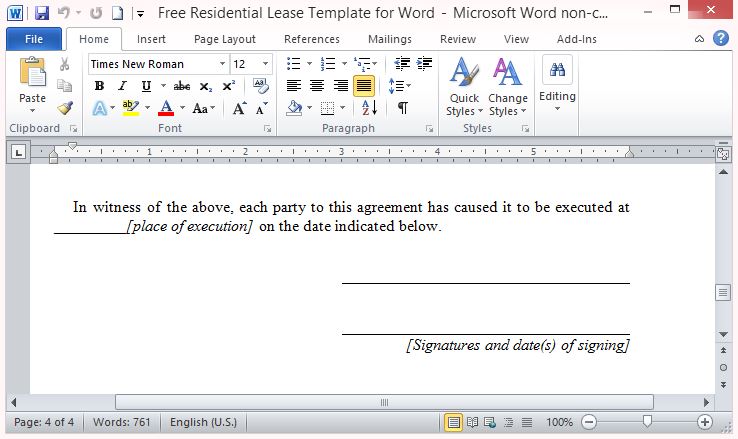Click the Clear Formatting eraser icon
The width and height of the screenshot is (738, 439).
[260, 86]
